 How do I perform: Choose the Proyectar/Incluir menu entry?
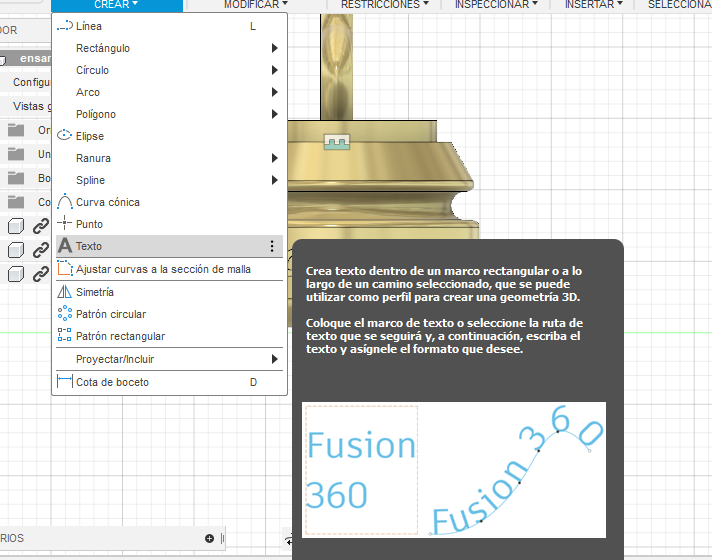[169, 359]
